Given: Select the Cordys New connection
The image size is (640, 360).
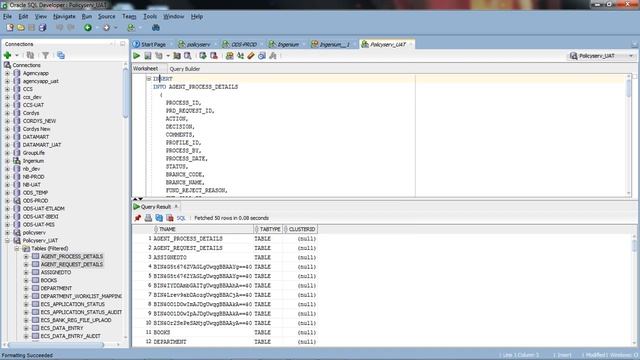Looking at the screenshot, I should coord(36,129).
